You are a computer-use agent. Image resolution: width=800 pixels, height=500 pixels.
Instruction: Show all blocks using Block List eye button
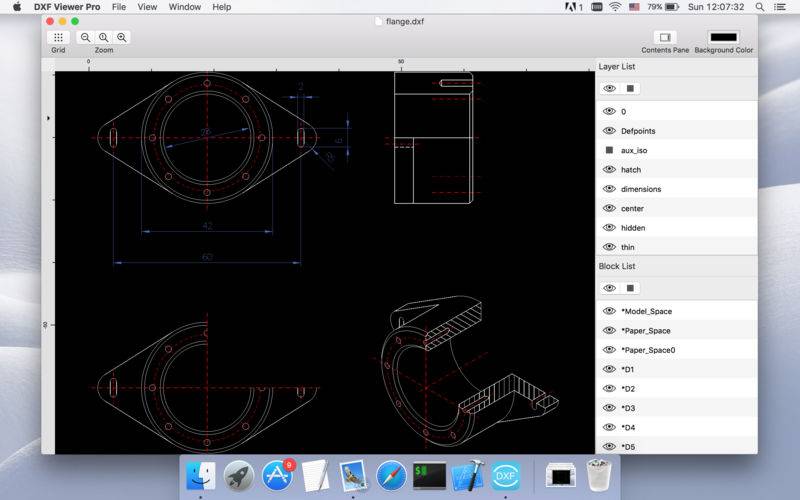point(609,288)
